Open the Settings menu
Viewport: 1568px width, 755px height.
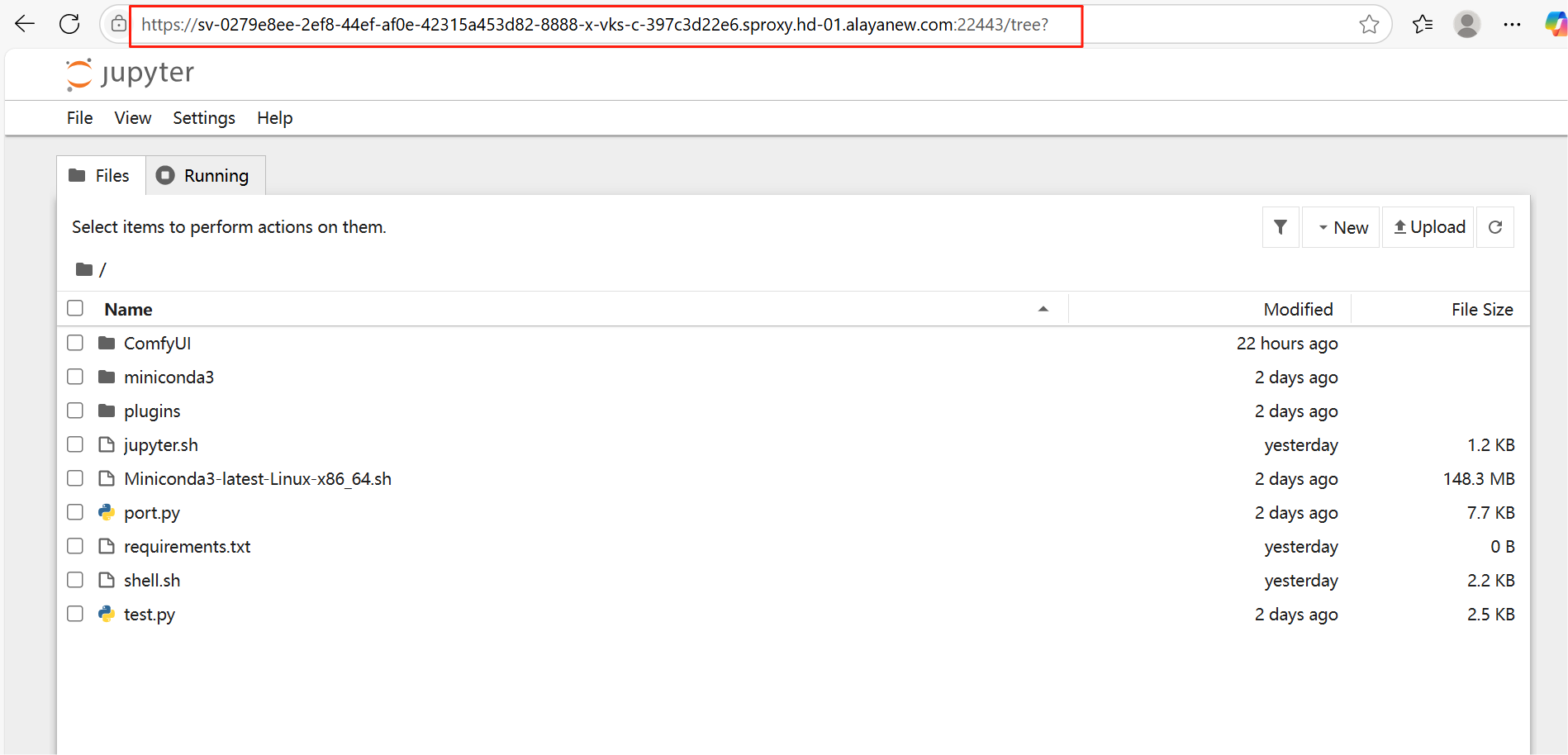(203, 118)
